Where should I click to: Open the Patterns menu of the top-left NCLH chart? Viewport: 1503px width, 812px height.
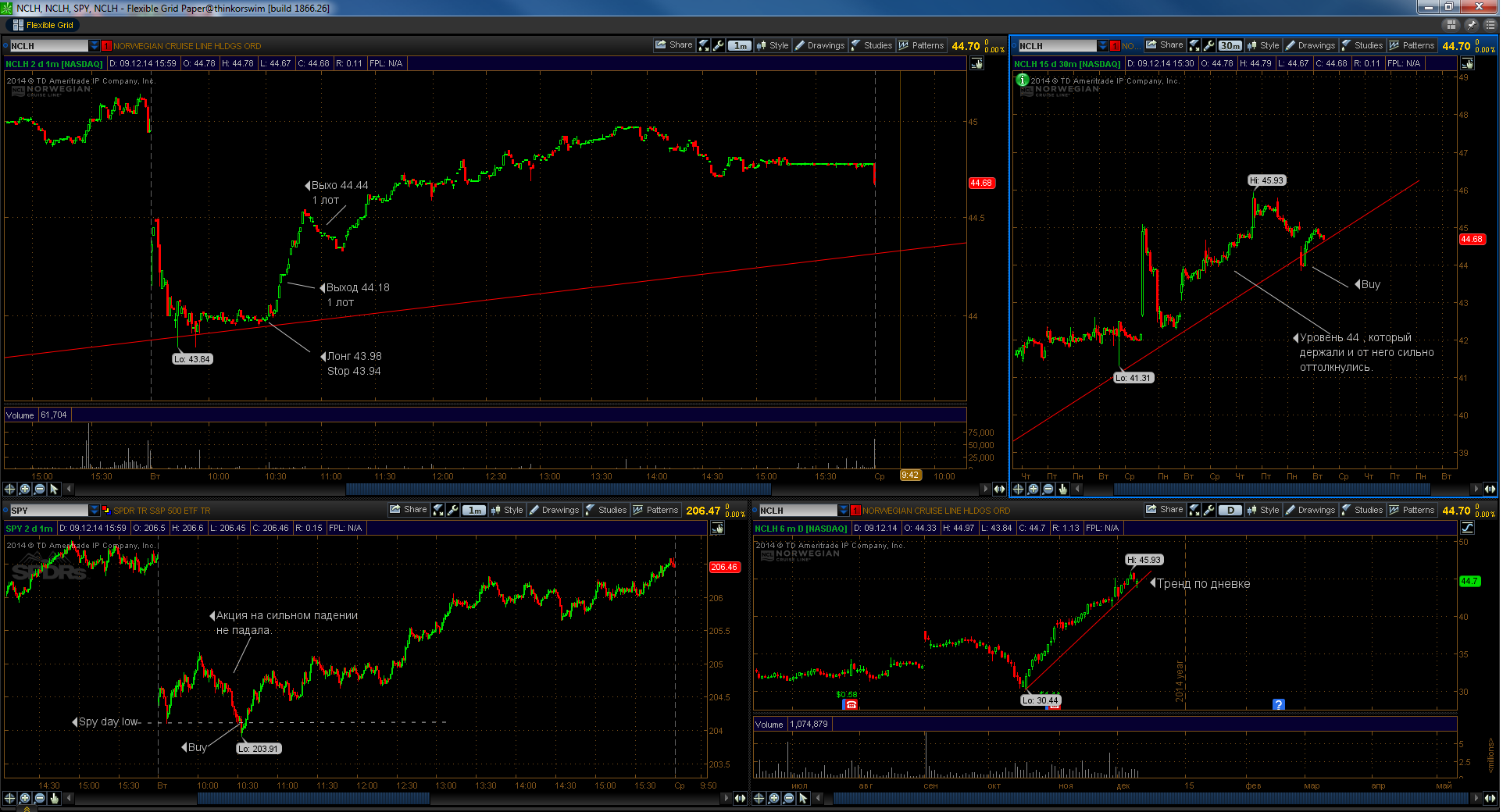point(921,45)
